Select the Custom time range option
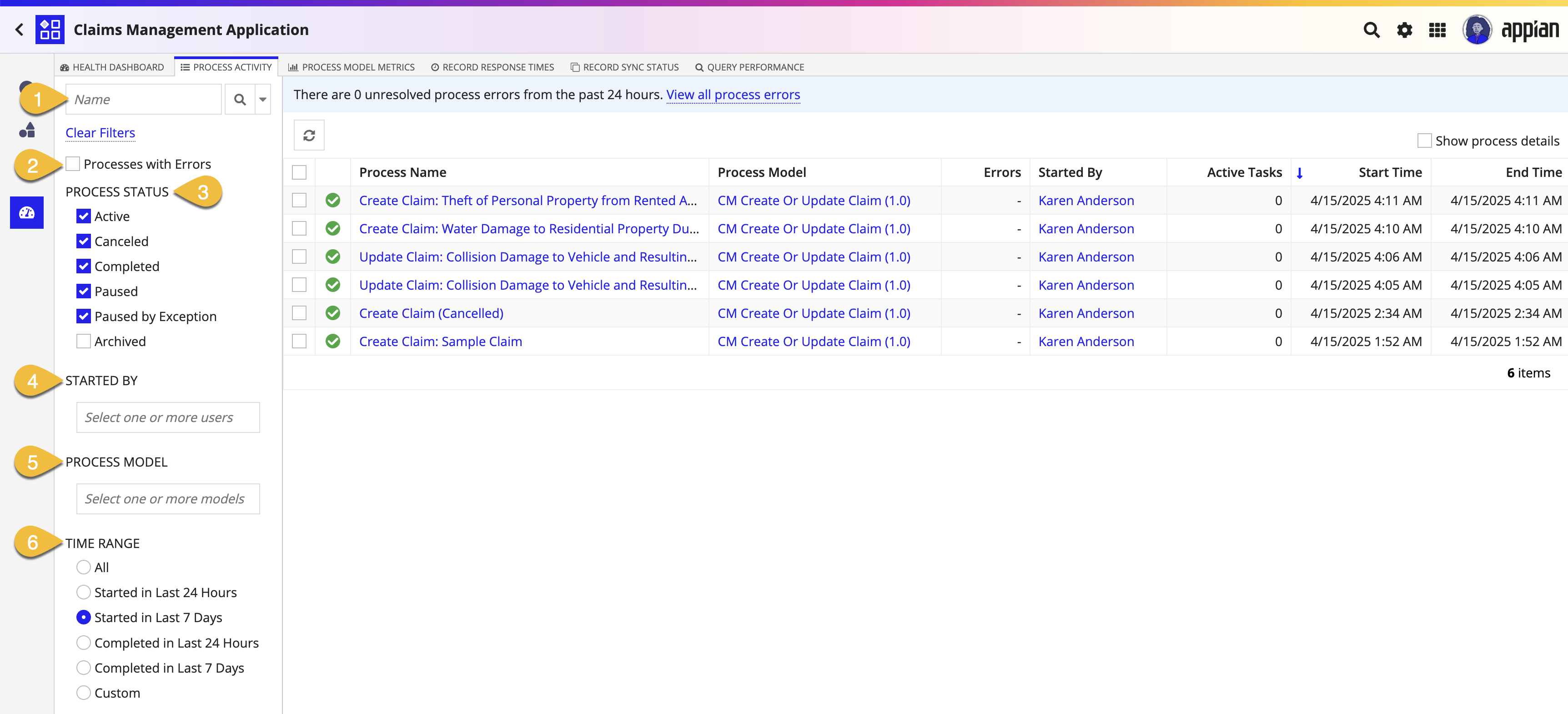 pyautogui.click(x=83, y=693)
